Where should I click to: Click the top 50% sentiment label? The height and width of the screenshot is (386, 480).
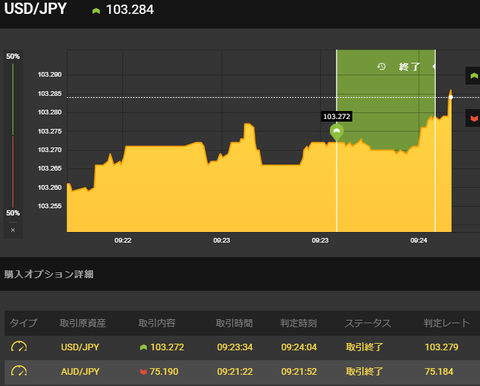13,56
